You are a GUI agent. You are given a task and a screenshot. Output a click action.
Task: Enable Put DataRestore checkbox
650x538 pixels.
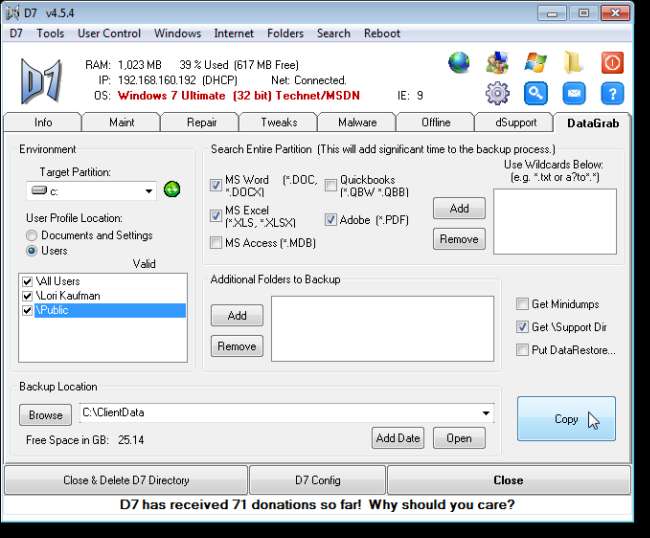(522, 349)
